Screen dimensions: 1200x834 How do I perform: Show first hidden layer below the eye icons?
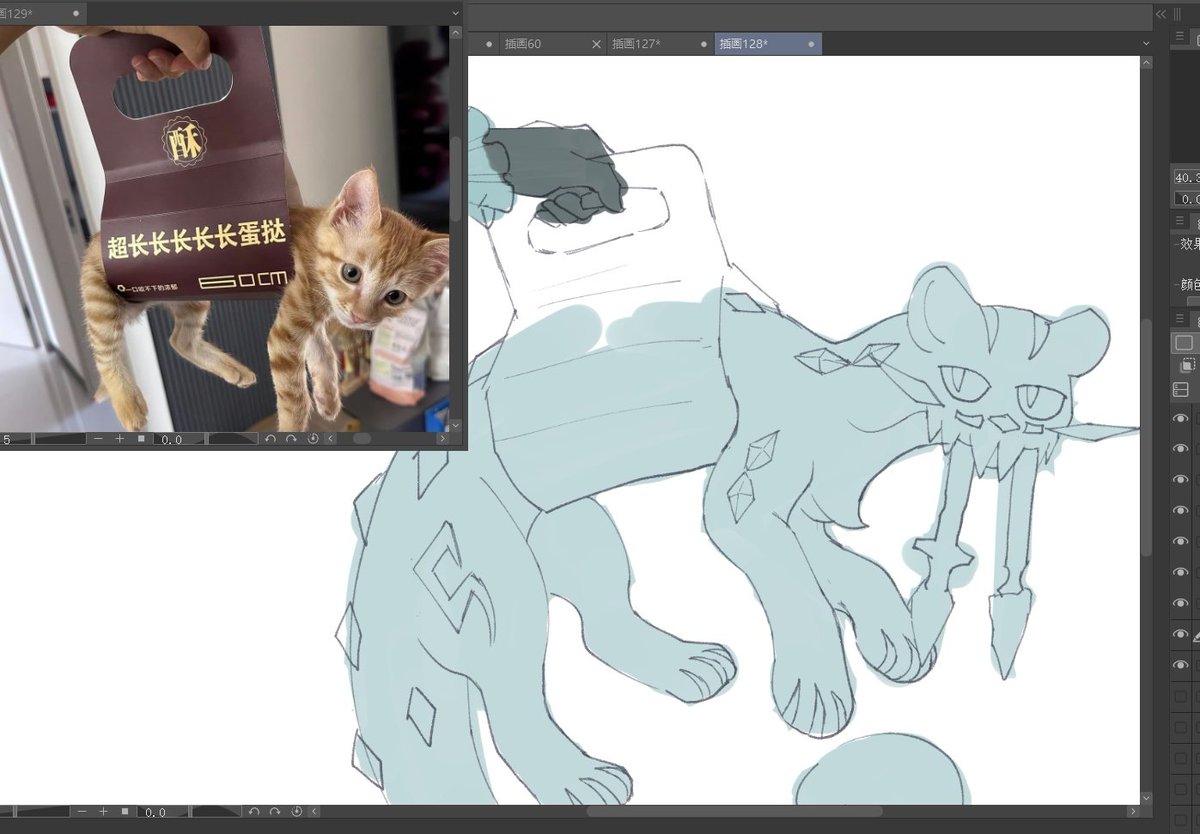1180,697
